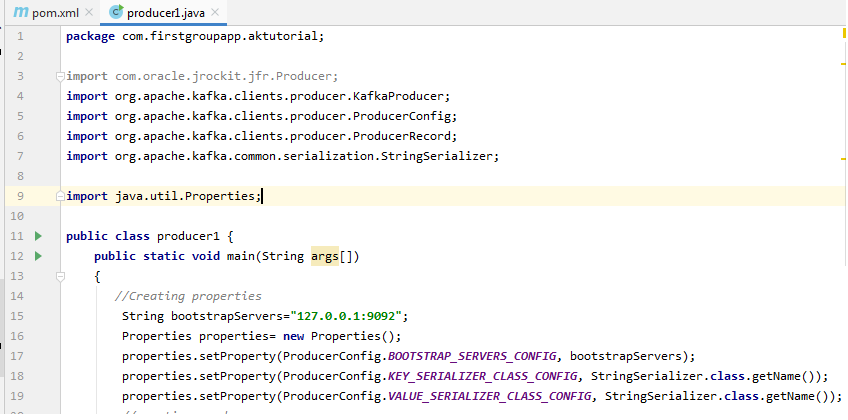Viewport: 848px width, 420px height.
Task: Click line number 1 in the gutter
Action: [20, 36]
